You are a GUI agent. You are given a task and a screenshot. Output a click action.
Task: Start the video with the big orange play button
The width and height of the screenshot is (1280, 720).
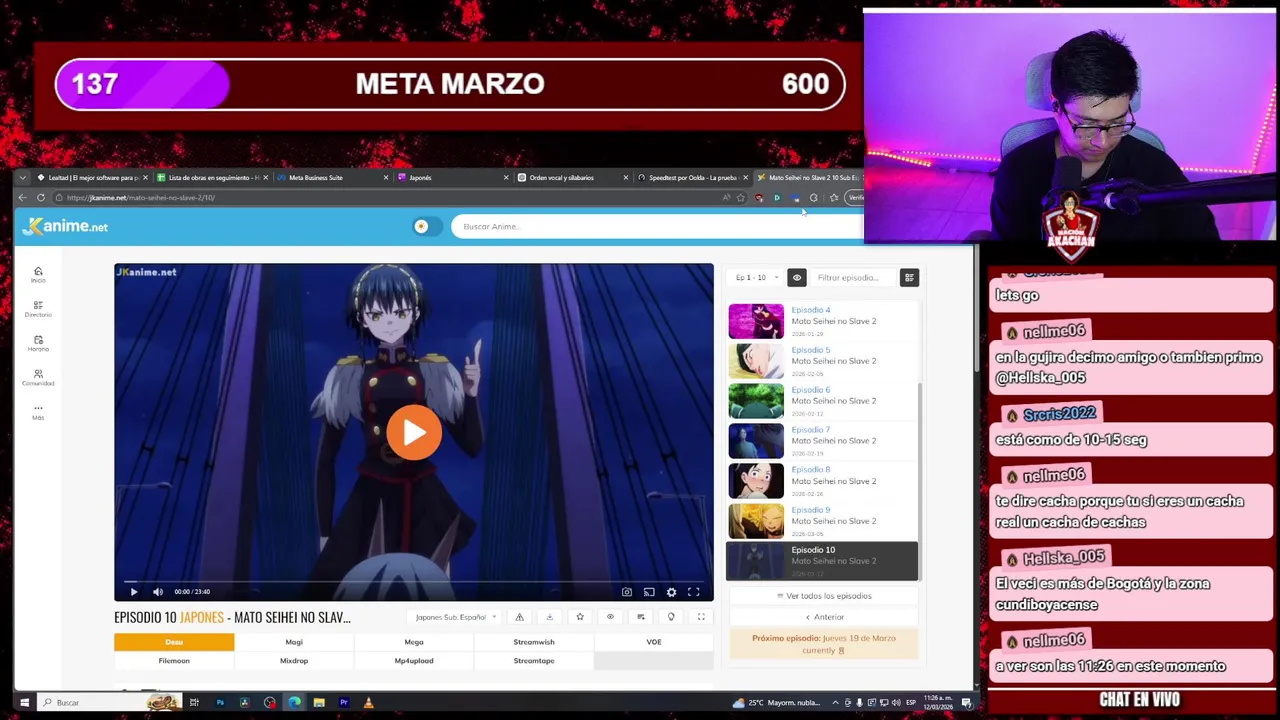pos(414,432)
